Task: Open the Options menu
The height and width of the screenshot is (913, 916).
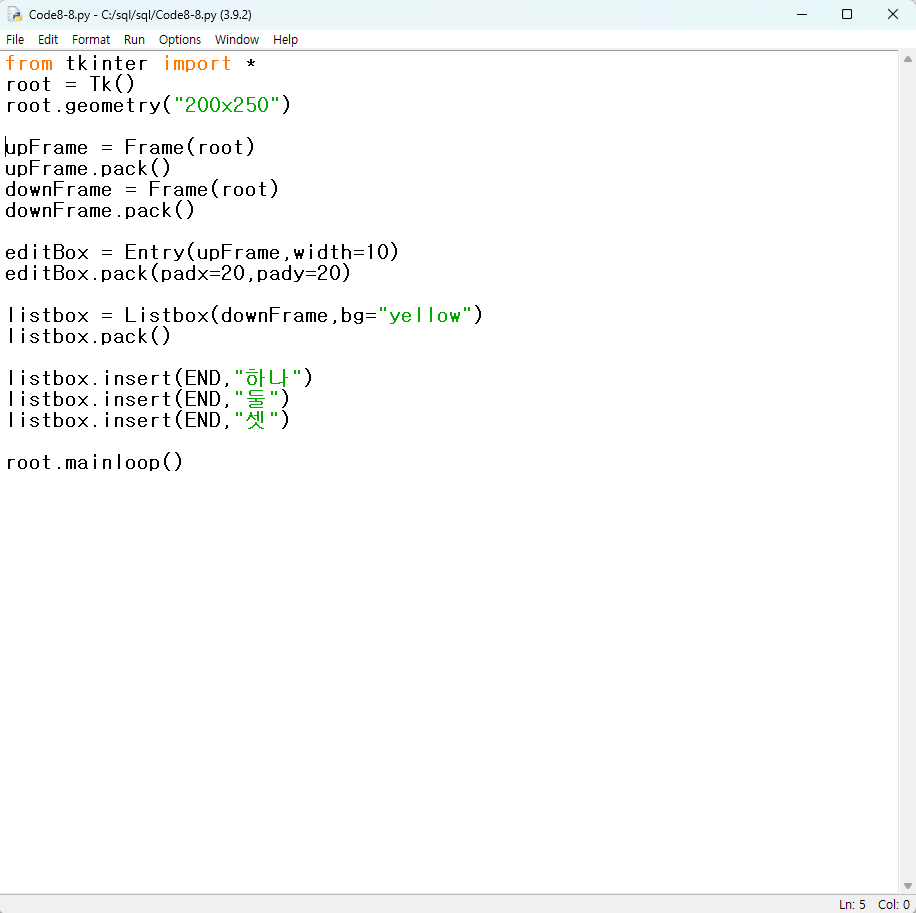Action: tap(179, 40)
